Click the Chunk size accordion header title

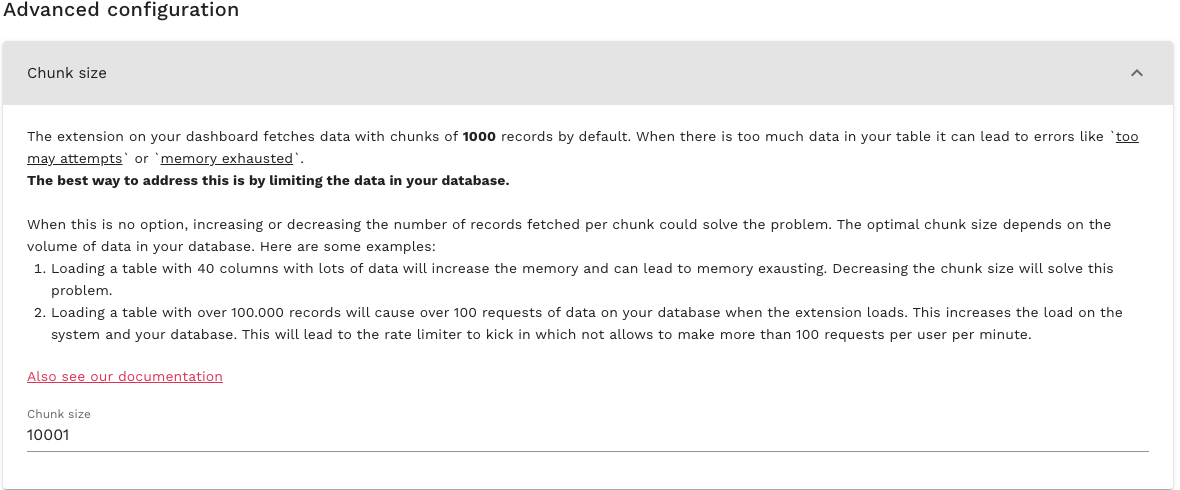click(x=67, y=73)
